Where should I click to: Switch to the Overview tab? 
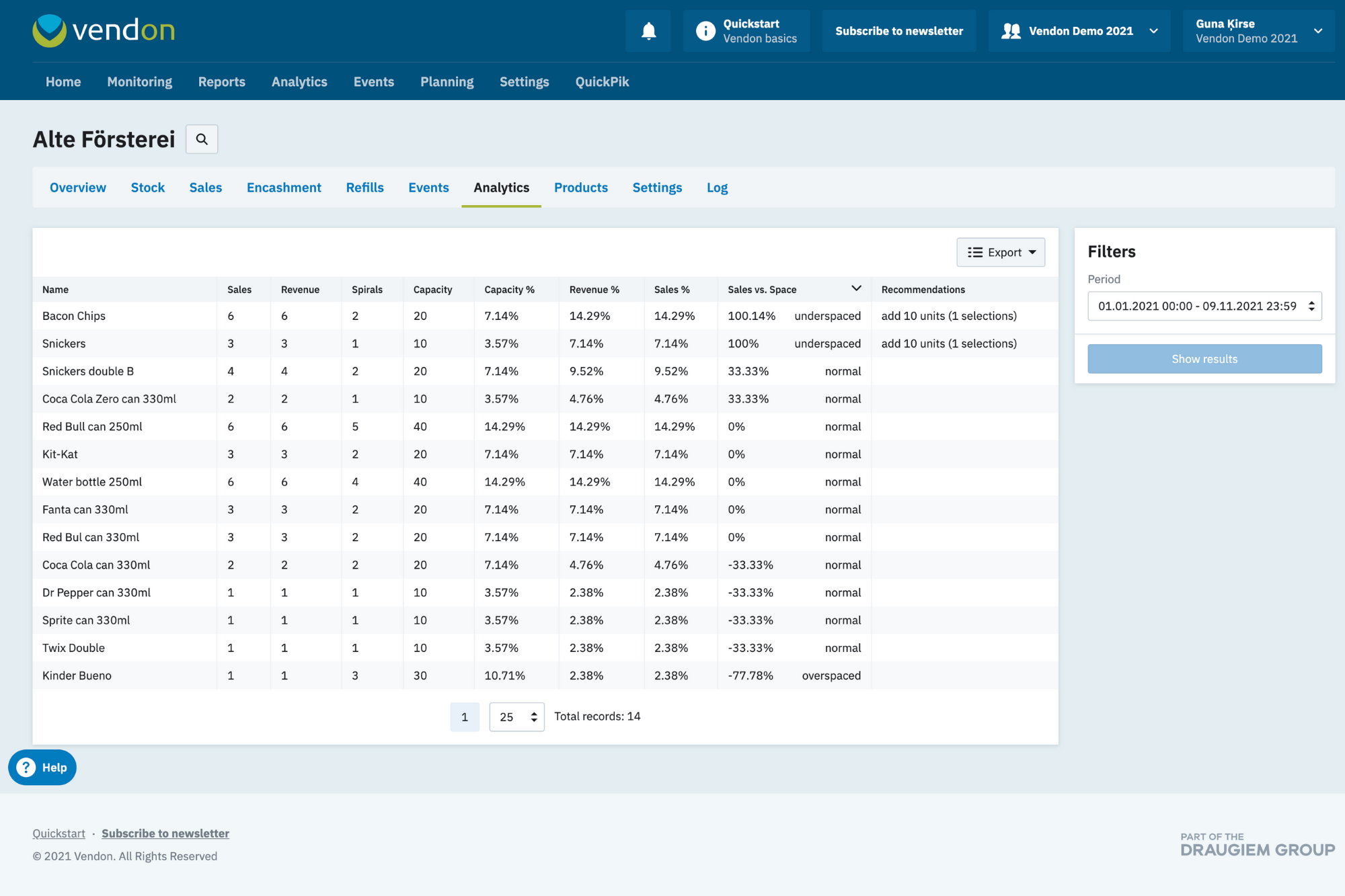78,188
